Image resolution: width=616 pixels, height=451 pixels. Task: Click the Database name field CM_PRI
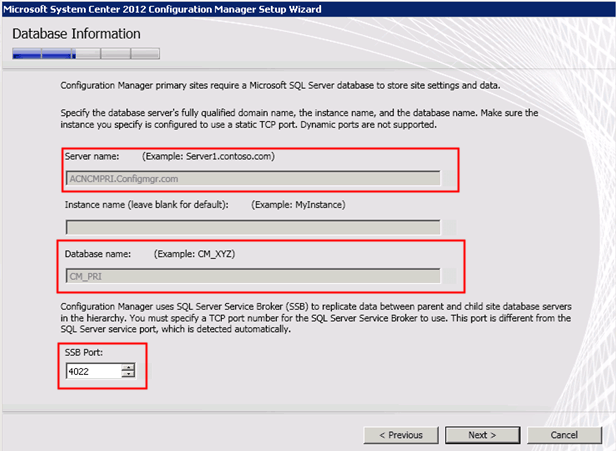coord(253,276)
